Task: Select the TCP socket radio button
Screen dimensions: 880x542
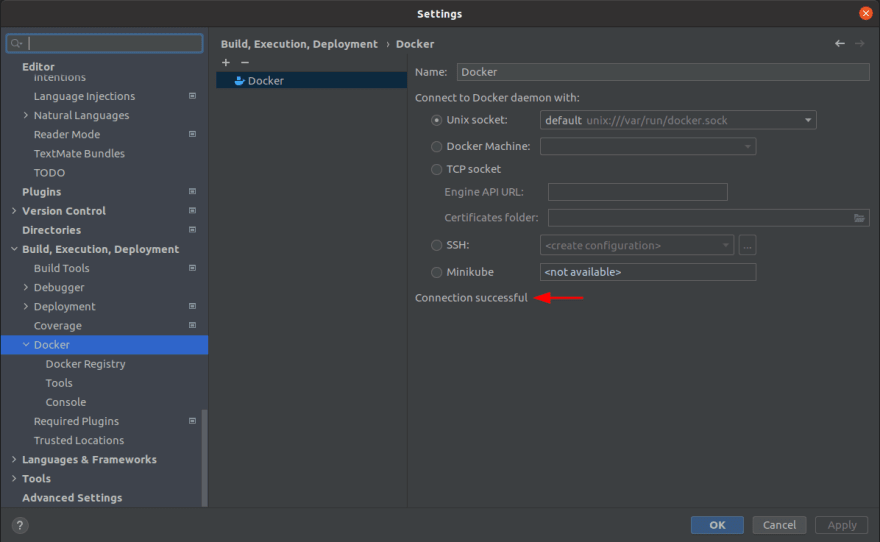Action: coord(436,170)
